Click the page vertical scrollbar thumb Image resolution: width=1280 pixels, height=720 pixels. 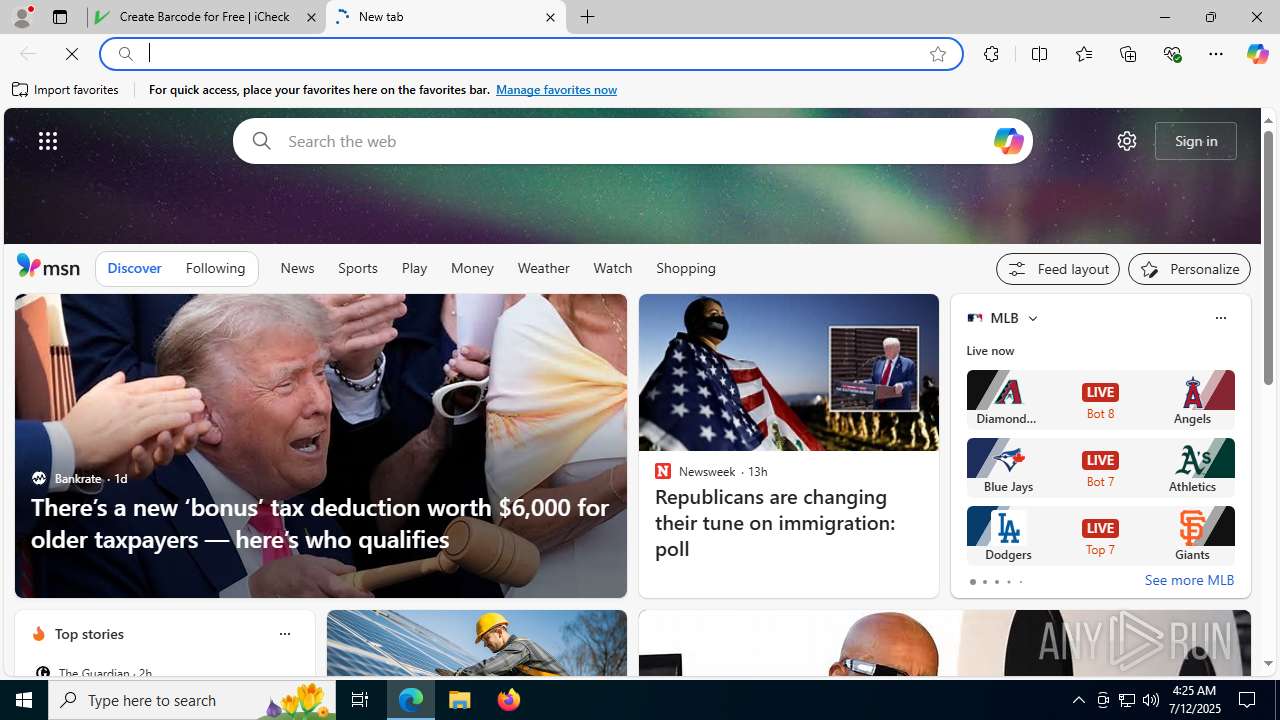(x=1268, y=258)
